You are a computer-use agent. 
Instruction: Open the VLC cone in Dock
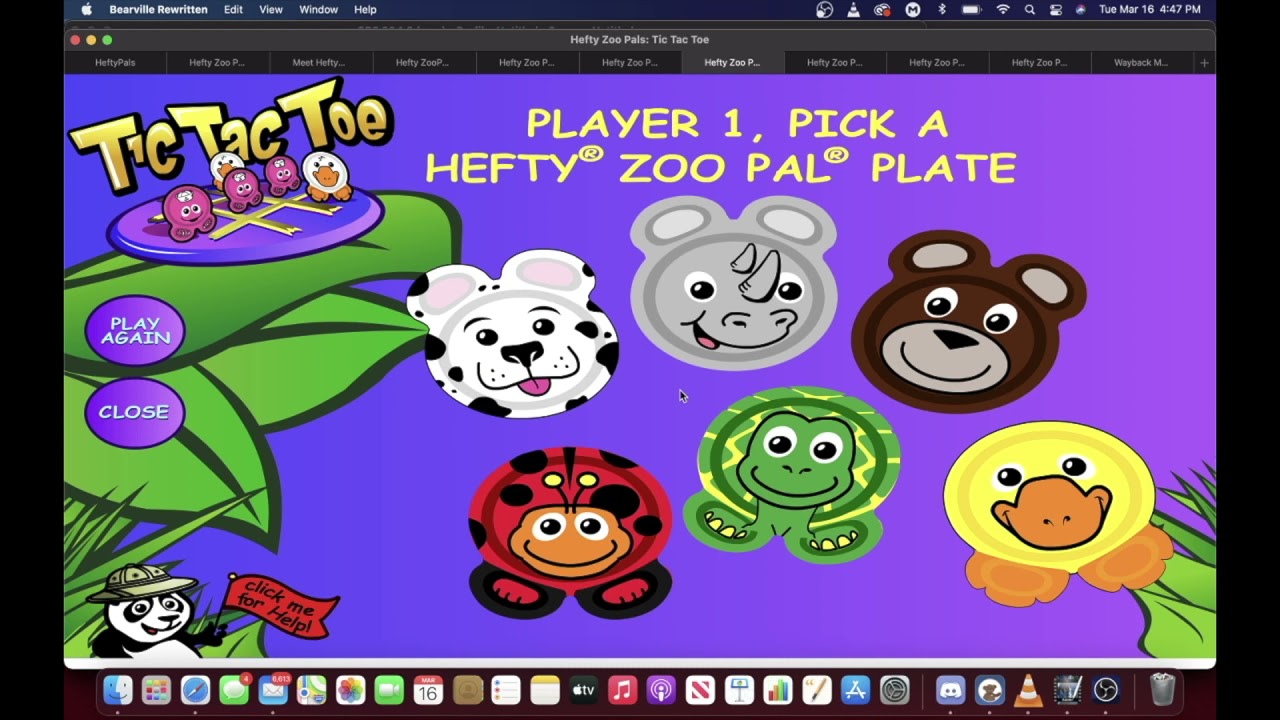pos(1028,689)
